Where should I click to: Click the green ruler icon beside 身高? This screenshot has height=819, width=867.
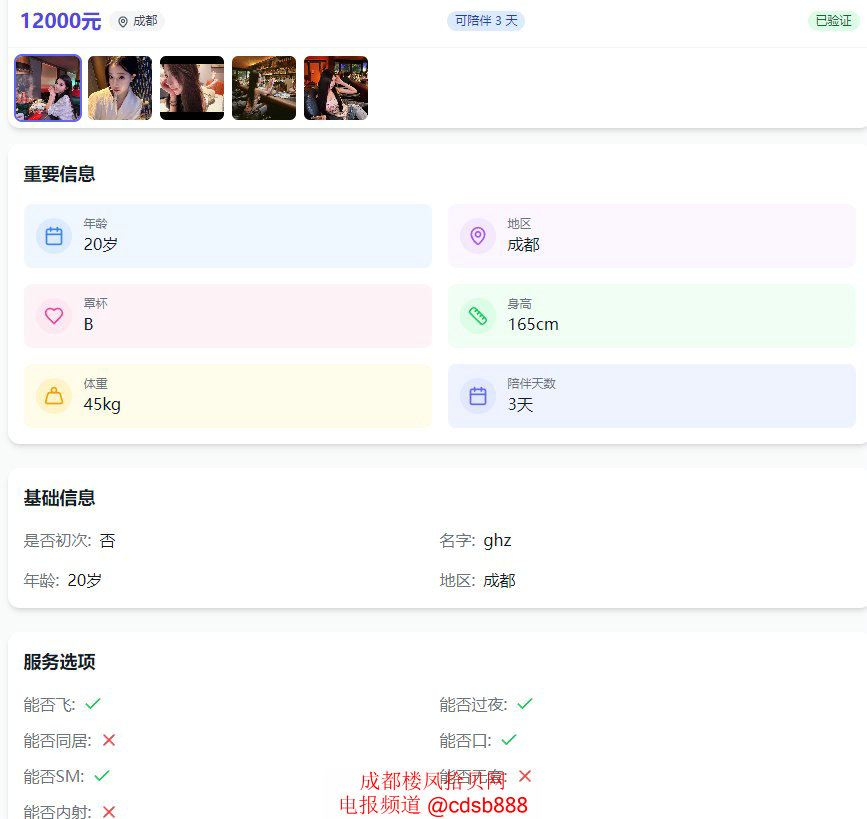[478, 316]
